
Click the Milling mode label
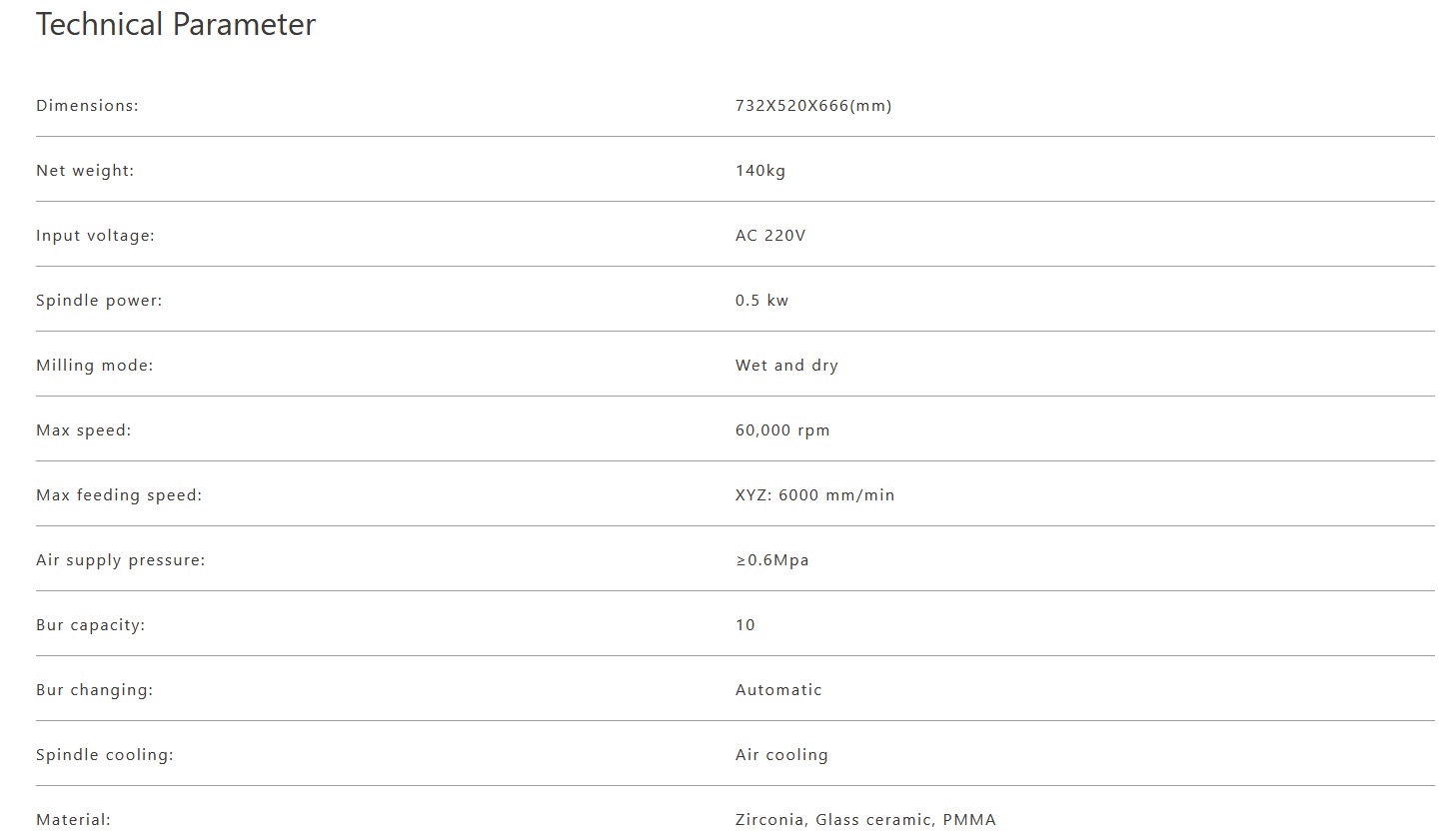click(x=95, y=366)
